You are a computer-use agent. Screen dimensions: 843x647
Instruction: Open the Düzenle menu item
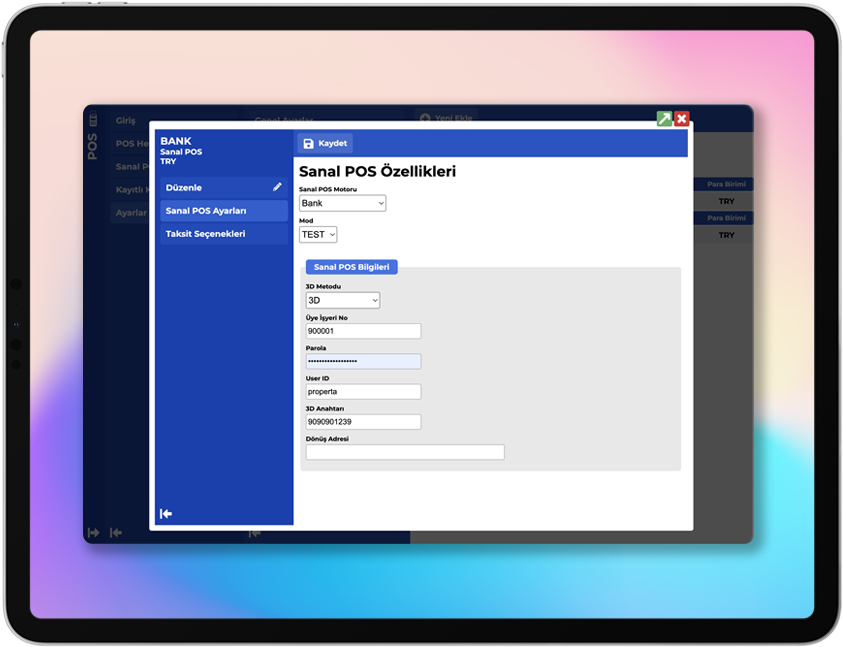coord(214,187)
